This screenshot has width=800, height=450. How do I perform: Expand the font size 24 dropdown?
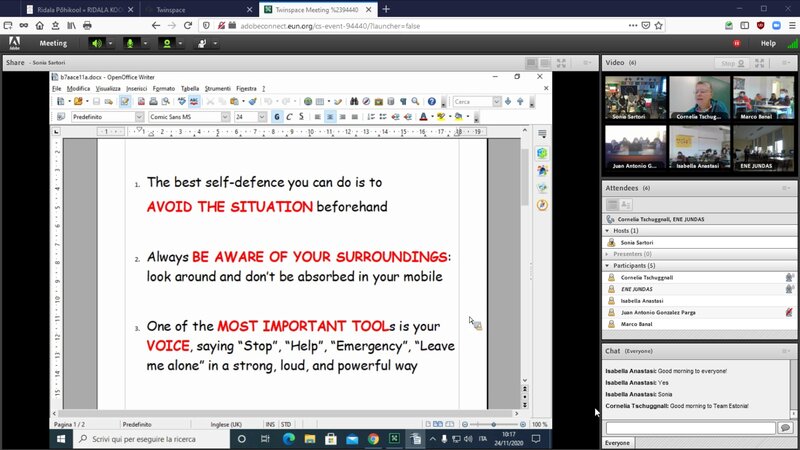coord(263,117)
